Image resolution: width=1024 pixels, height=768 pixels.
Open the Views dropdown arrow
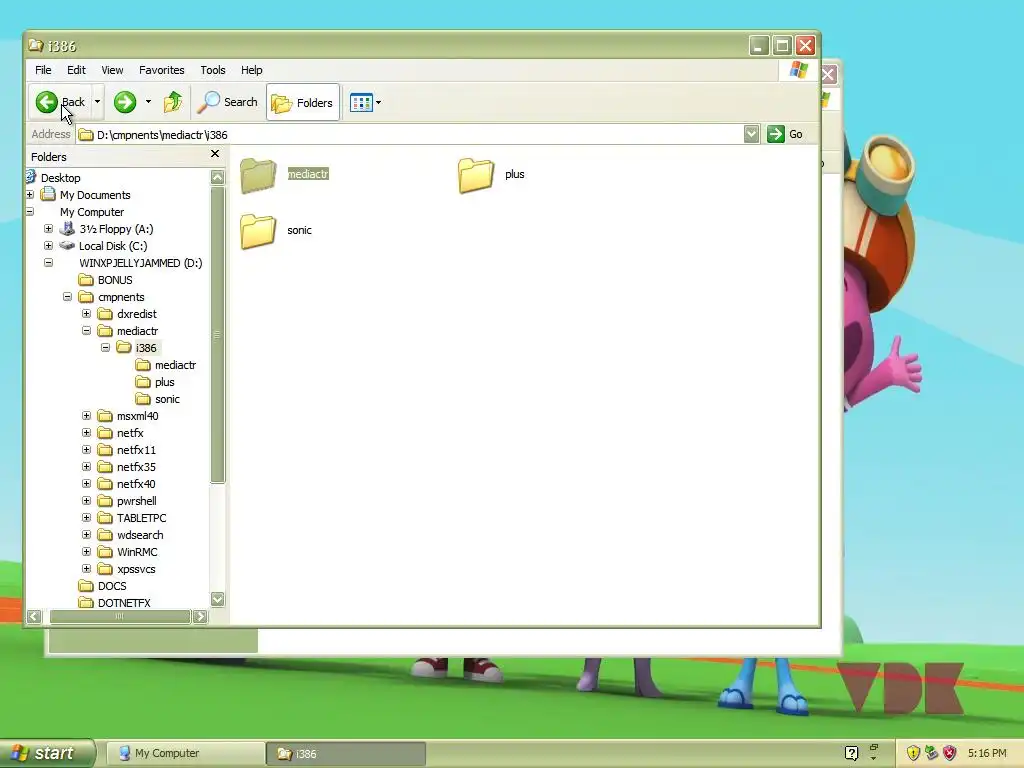click(379, 103)
